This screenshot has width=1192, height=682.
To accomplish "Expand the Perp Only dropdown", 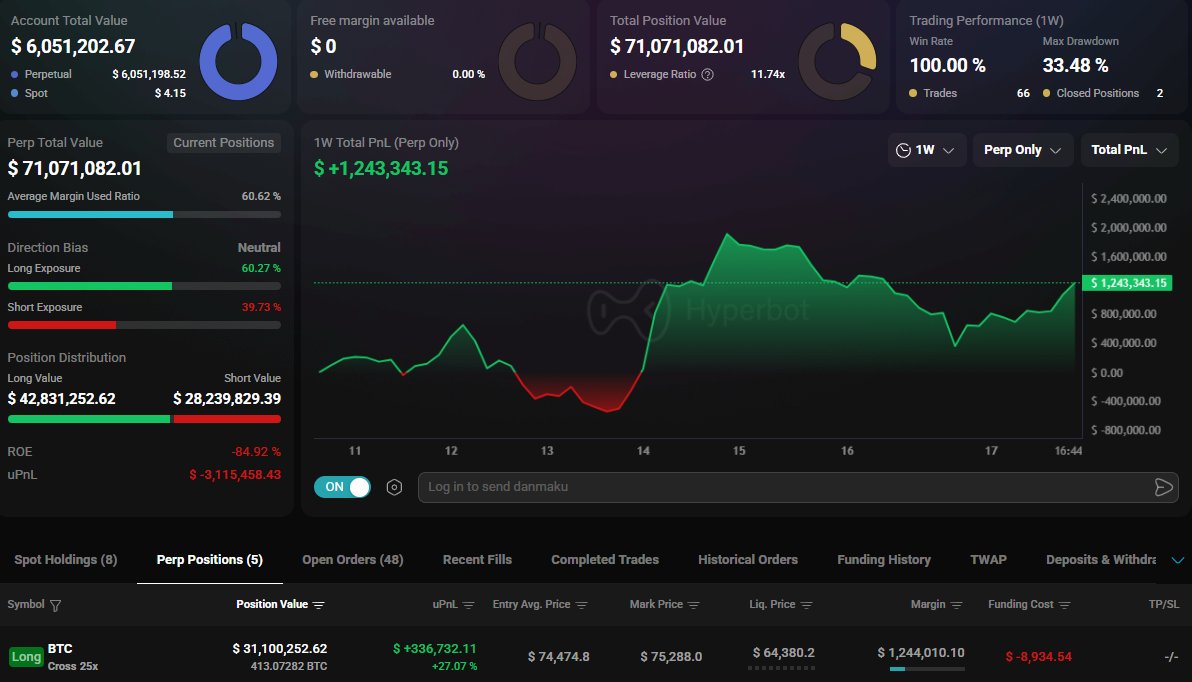I will [x=1022, y=150].
